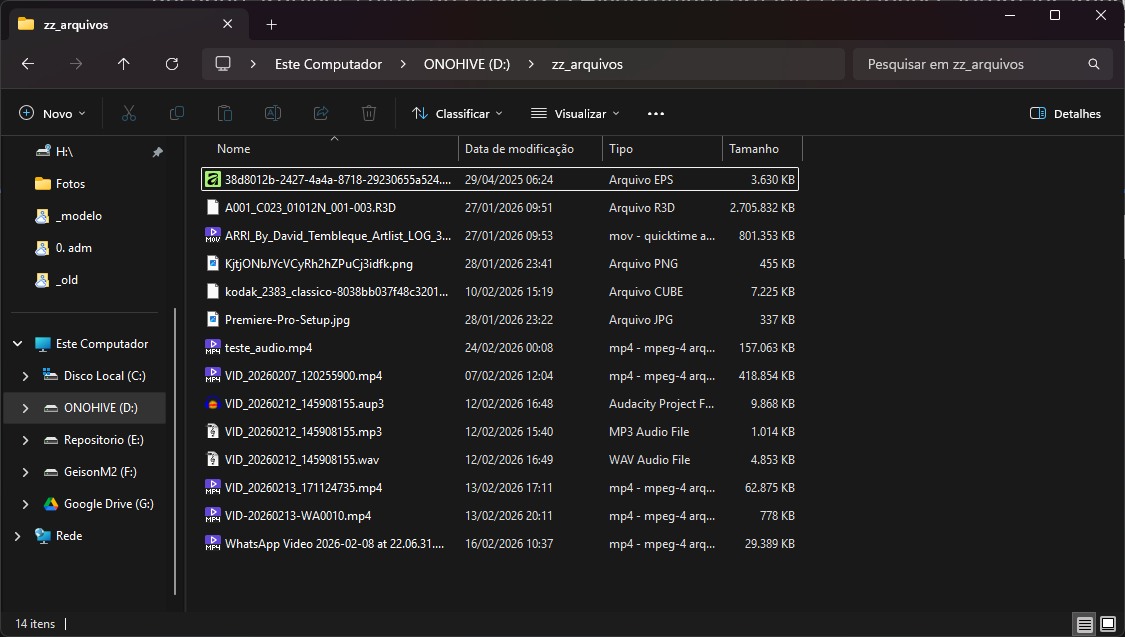Image resolution: width=1125 pixels, height=637 pixels.
Task: Click the Refresh icon in navigation bar
Action: click(x=172, y=64)
